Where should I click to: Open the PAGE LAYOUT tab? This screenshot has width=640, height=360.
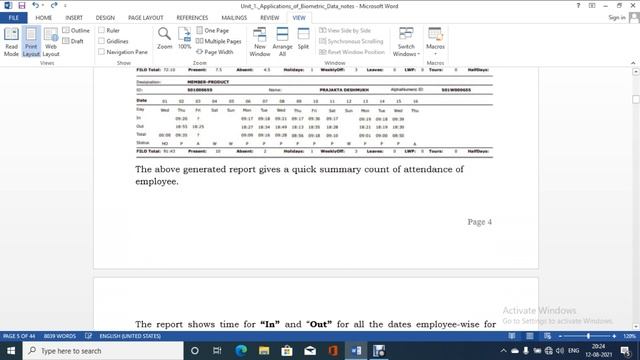pyautogui.click(x=145, y=18)
